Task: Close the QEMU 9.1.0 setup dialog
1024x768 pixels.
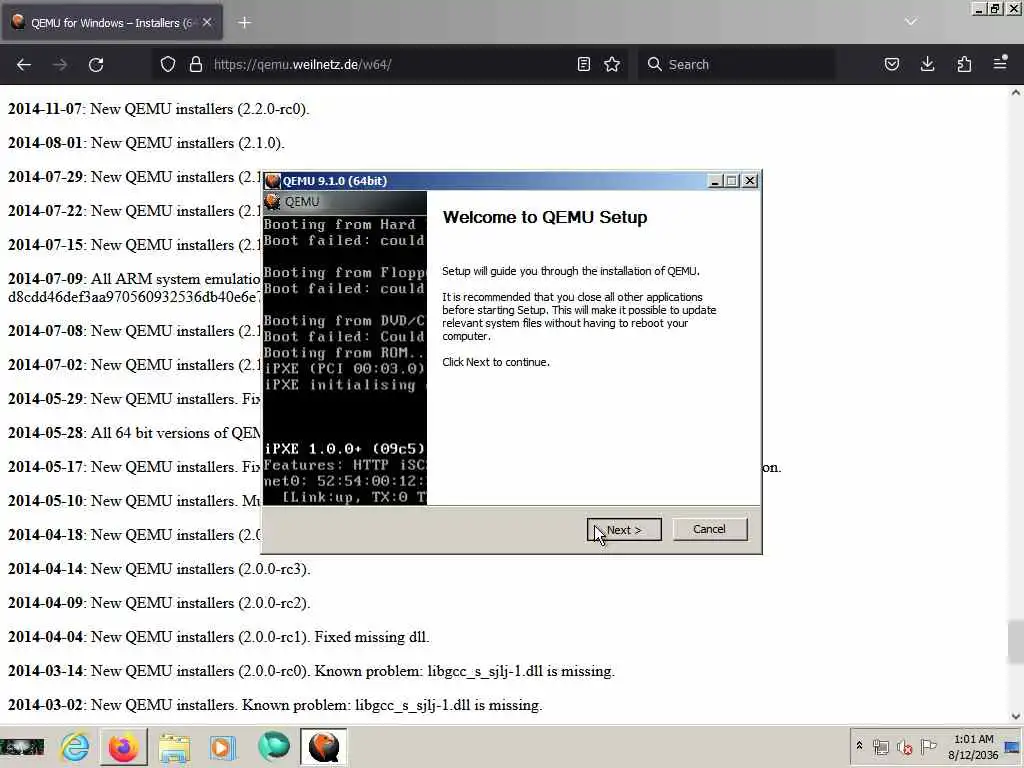Action: point(750,181)
